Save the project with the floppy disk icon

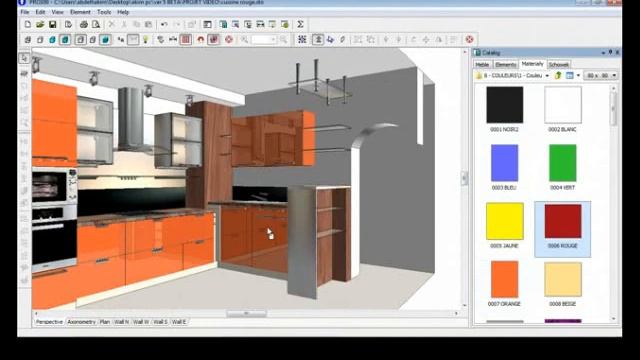coord(52,24)
